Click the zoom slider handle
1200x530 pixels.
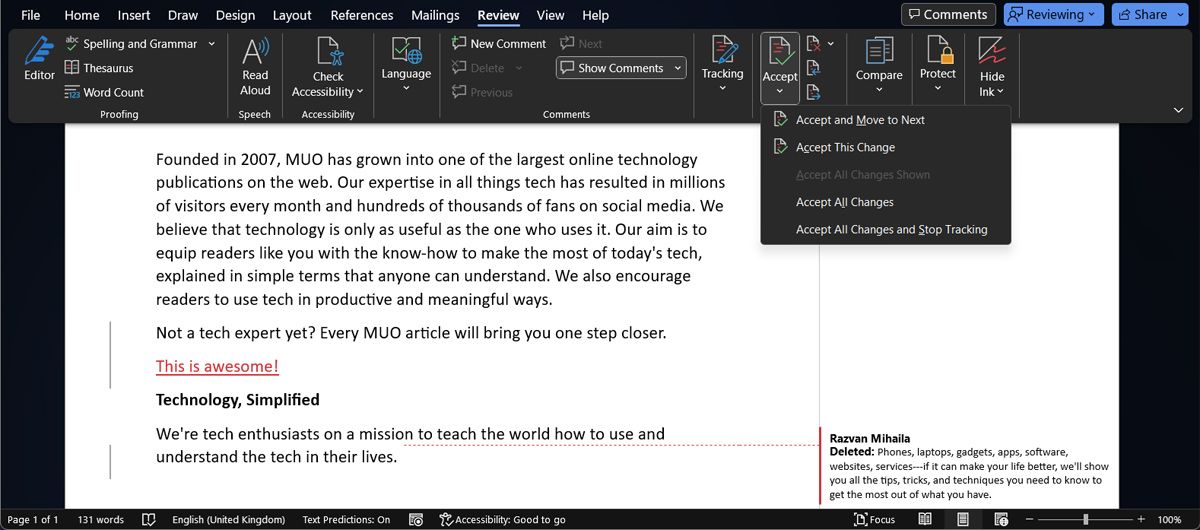[x=1086, y=520]
